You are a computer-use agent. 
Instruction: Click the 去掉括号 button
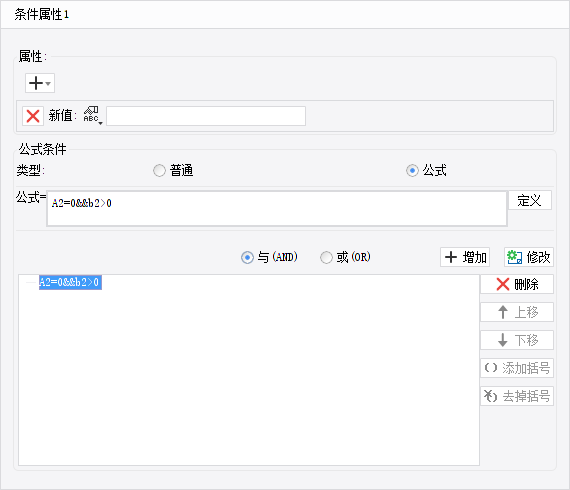[517, 396]
